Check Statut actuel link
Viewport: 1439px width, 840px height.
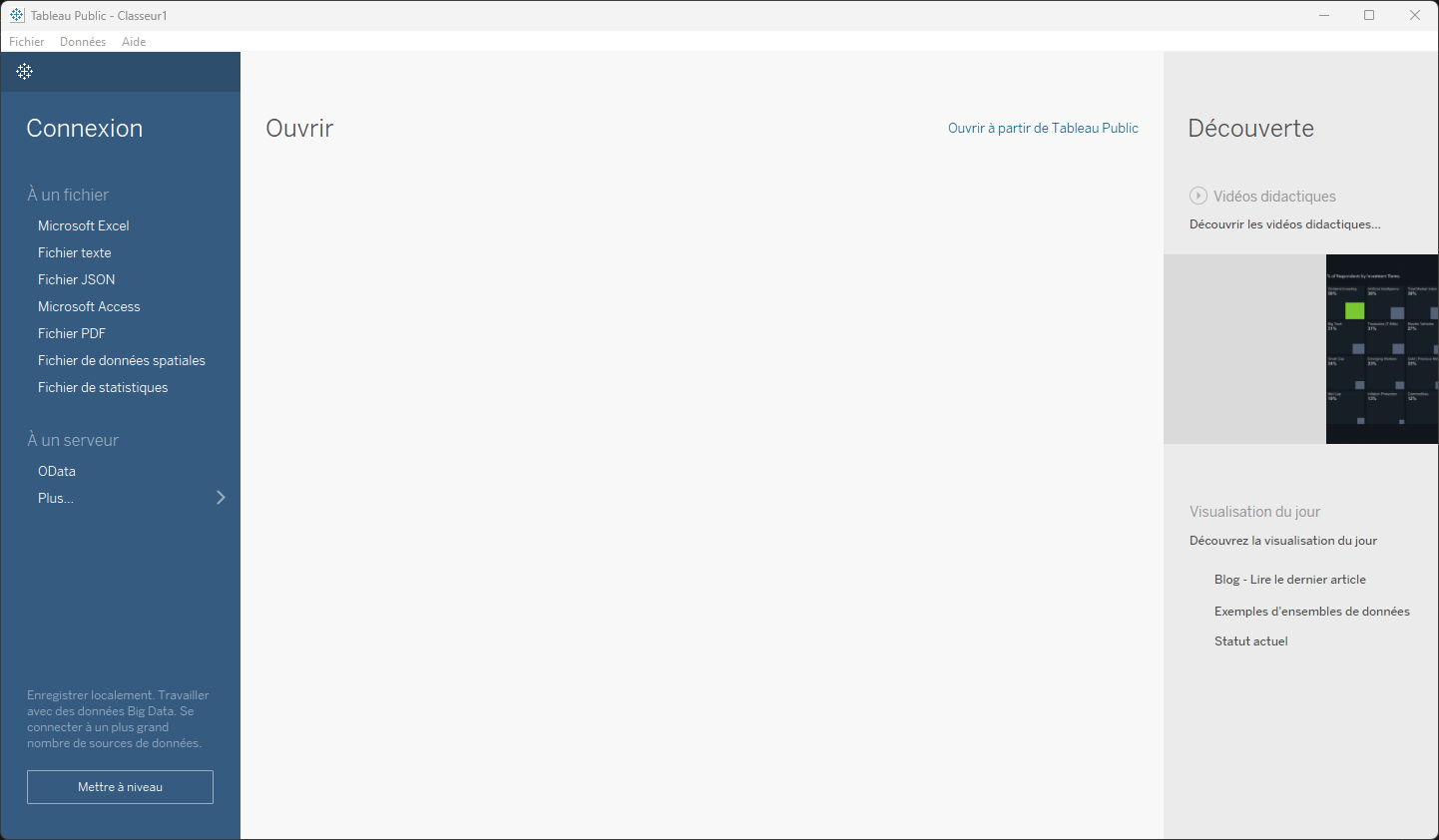[1251, 641]
